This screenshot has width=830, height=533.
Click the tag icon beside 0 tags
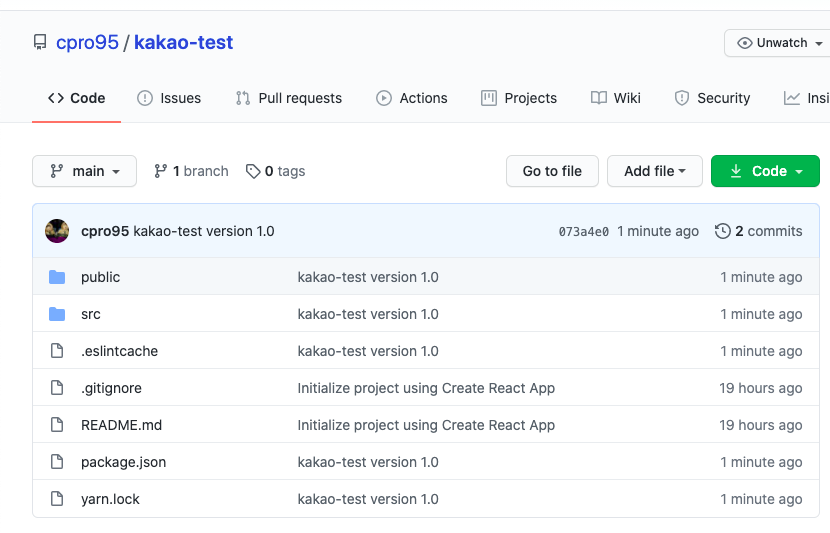(x=253, y=171)
